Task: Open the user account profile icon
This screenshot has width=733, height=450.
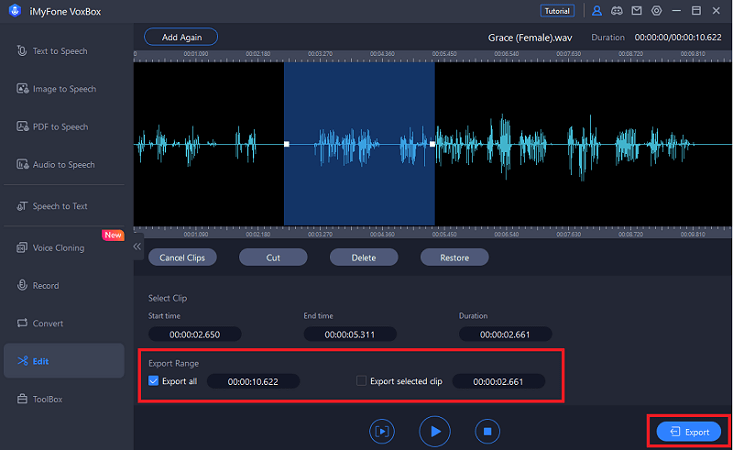Action: click(x=597, y=11)
